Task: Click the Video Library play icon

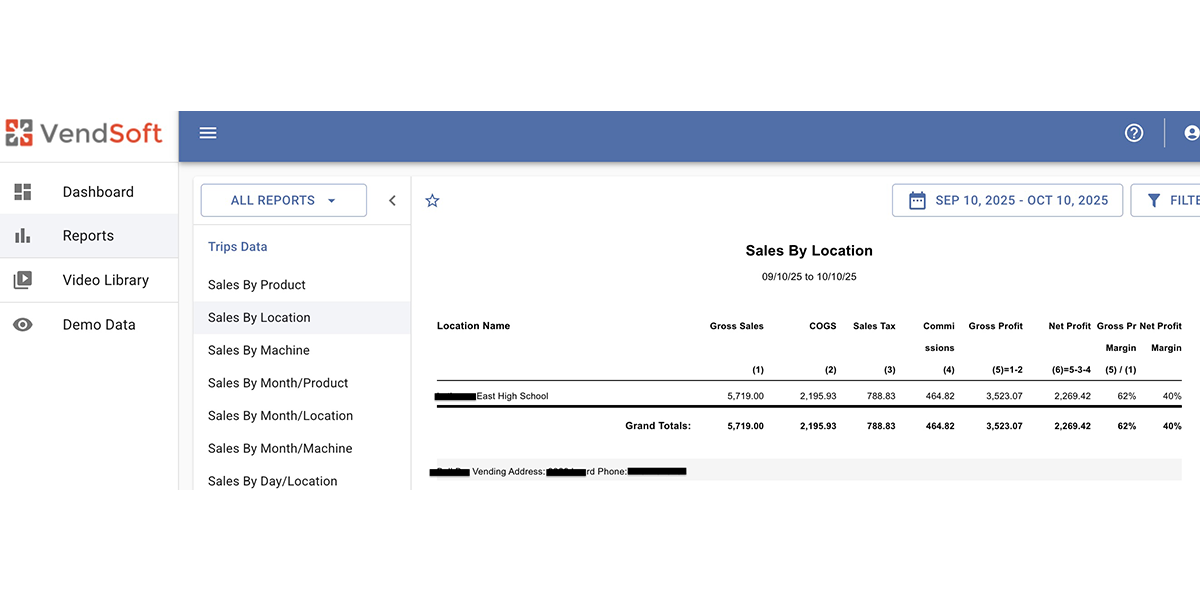Action: click(x=23, y=280)
